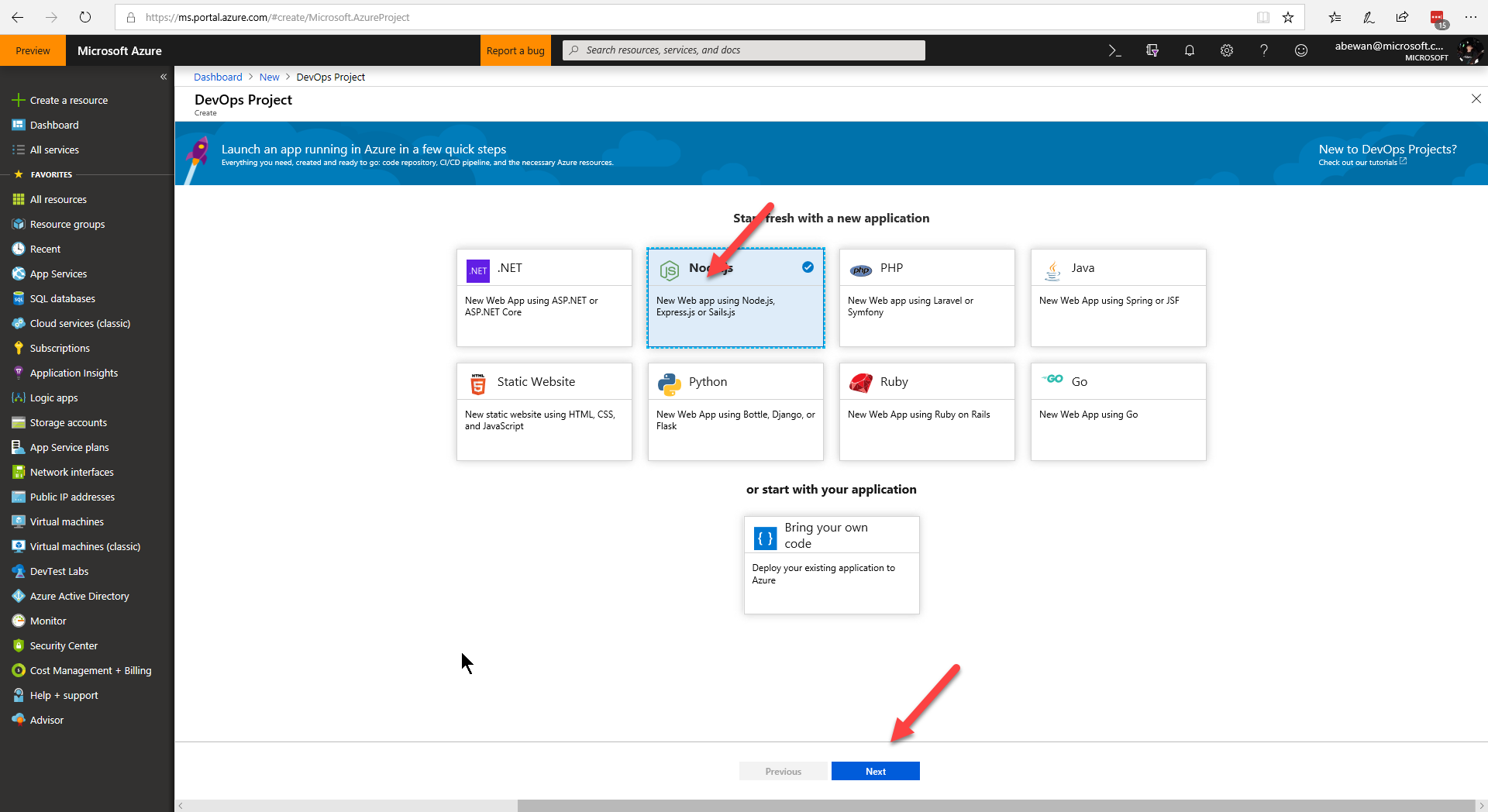The width and height of the screenshot is (1488, 812).
Task: Click the Previous button
Action: [784, 771]
